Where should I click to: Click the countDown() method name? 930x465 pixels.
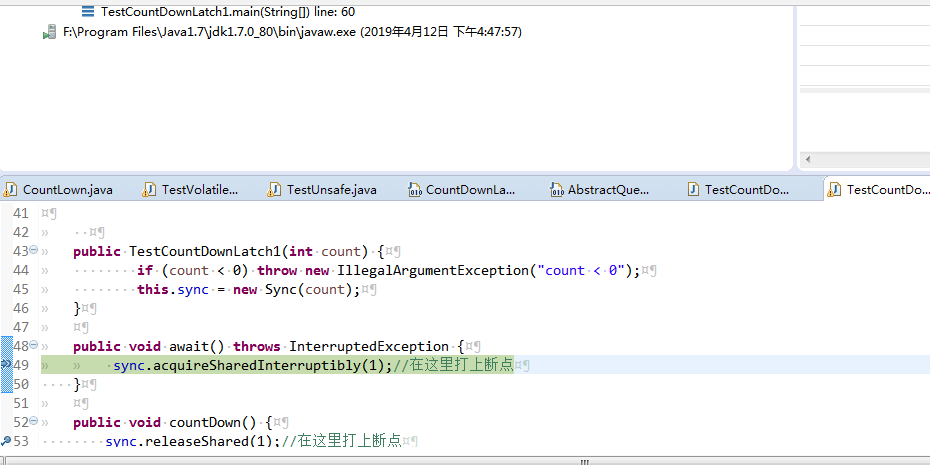(213, 422)
